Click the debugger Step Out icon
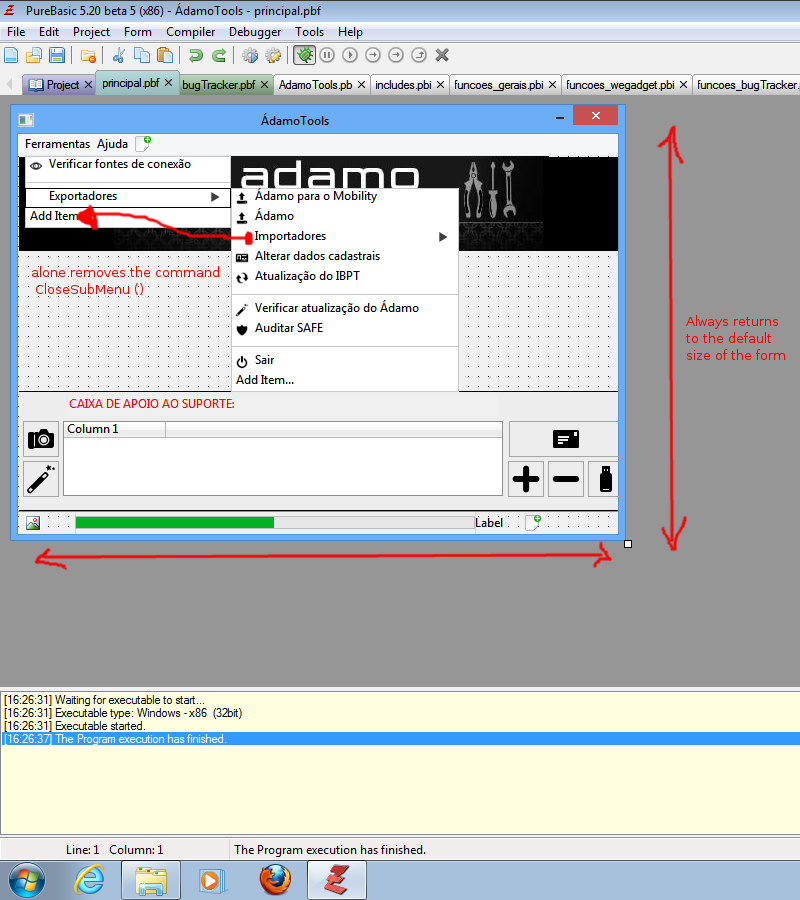800x900 pixels. pos(419,55)
